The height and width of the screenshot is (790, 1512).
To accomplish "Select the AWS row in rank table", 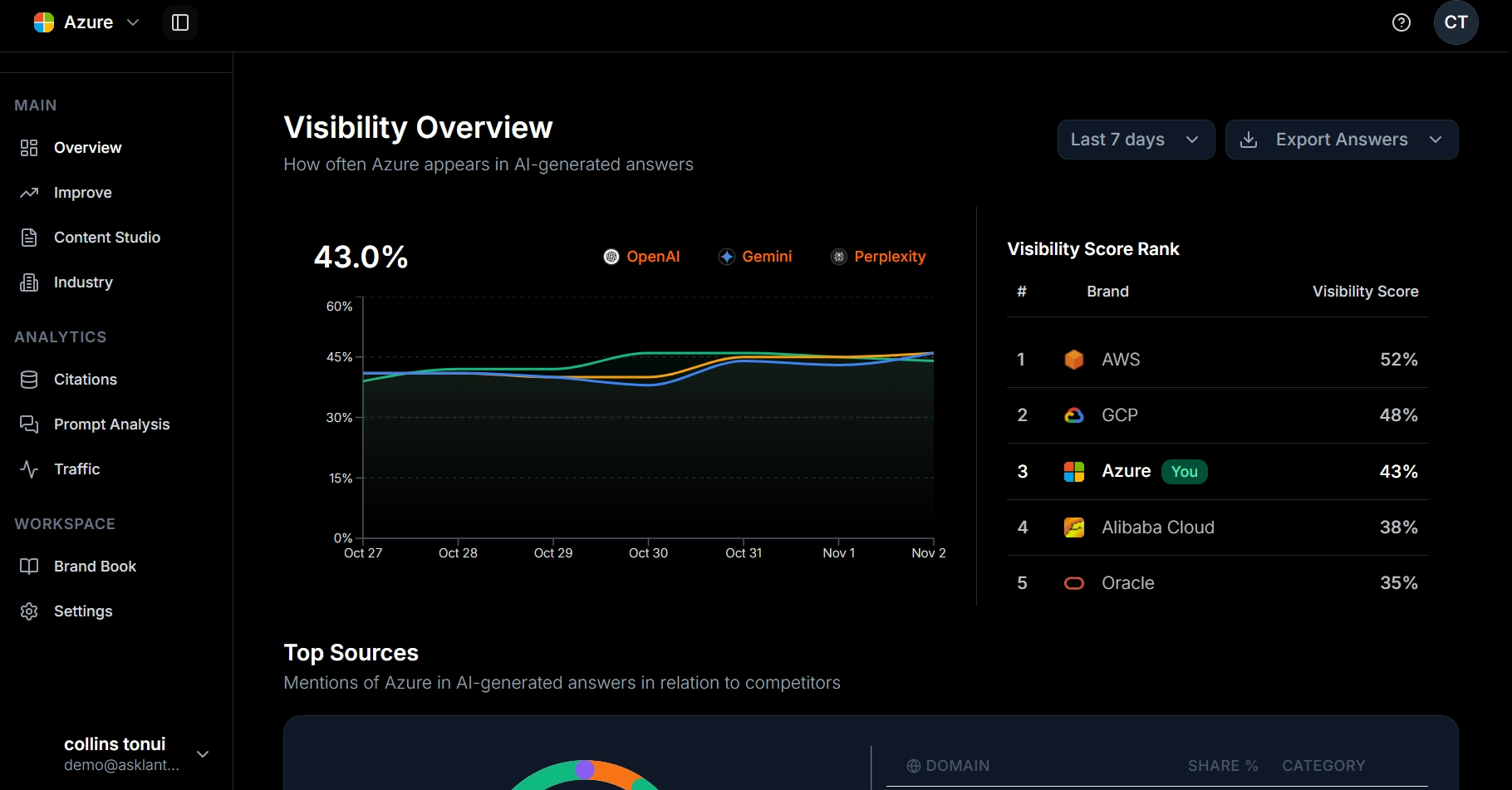I will point(1217,360).
